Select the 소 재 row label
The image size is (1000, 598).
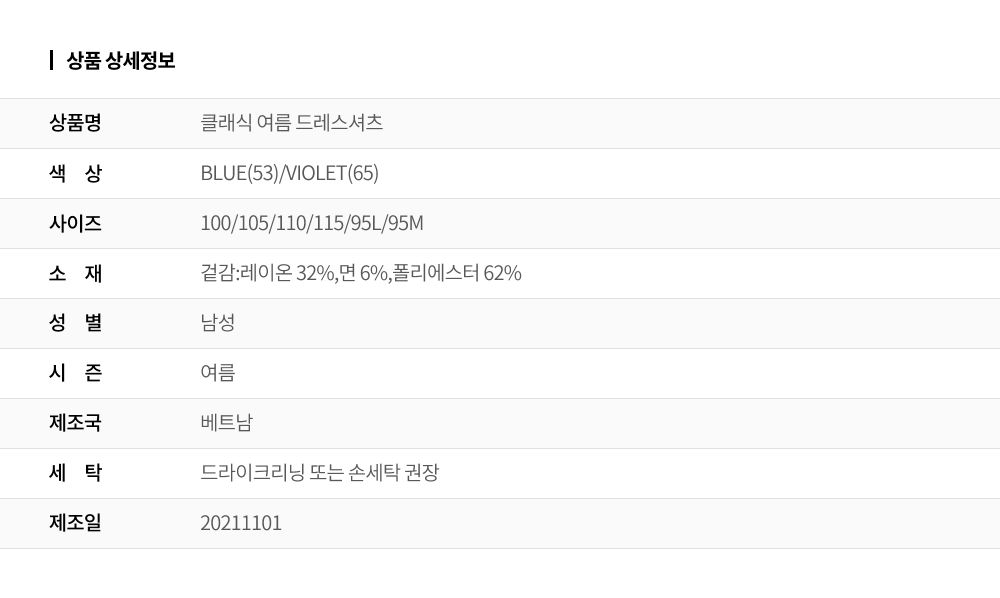pos(75,273)
